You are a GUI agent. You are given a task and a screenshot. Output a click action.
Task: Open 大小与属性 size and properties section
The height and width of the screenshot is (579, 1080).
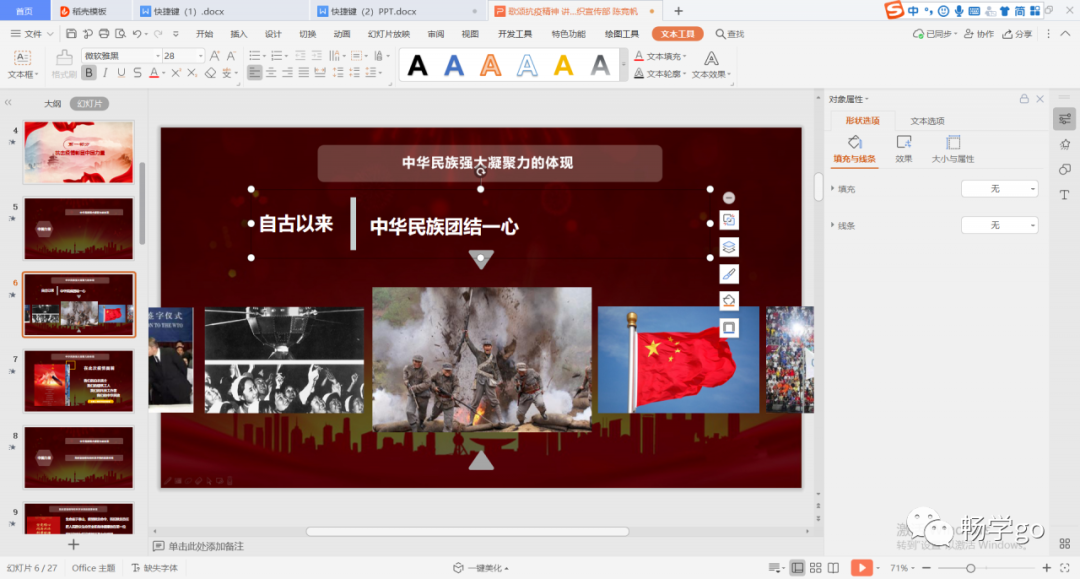coord(953,149)
